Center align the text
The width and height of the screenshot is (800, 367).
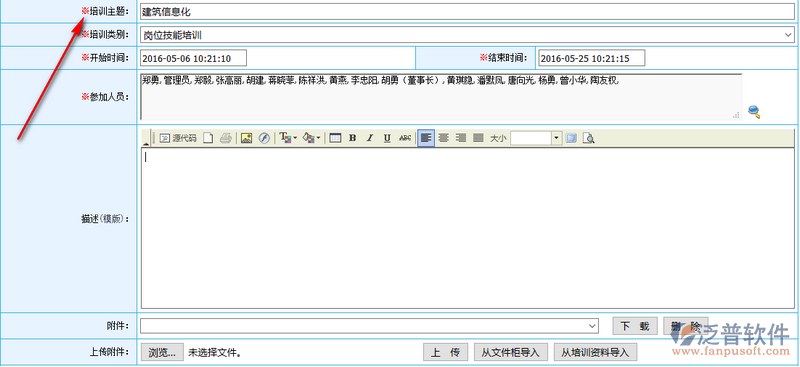[x=444, y=138]
